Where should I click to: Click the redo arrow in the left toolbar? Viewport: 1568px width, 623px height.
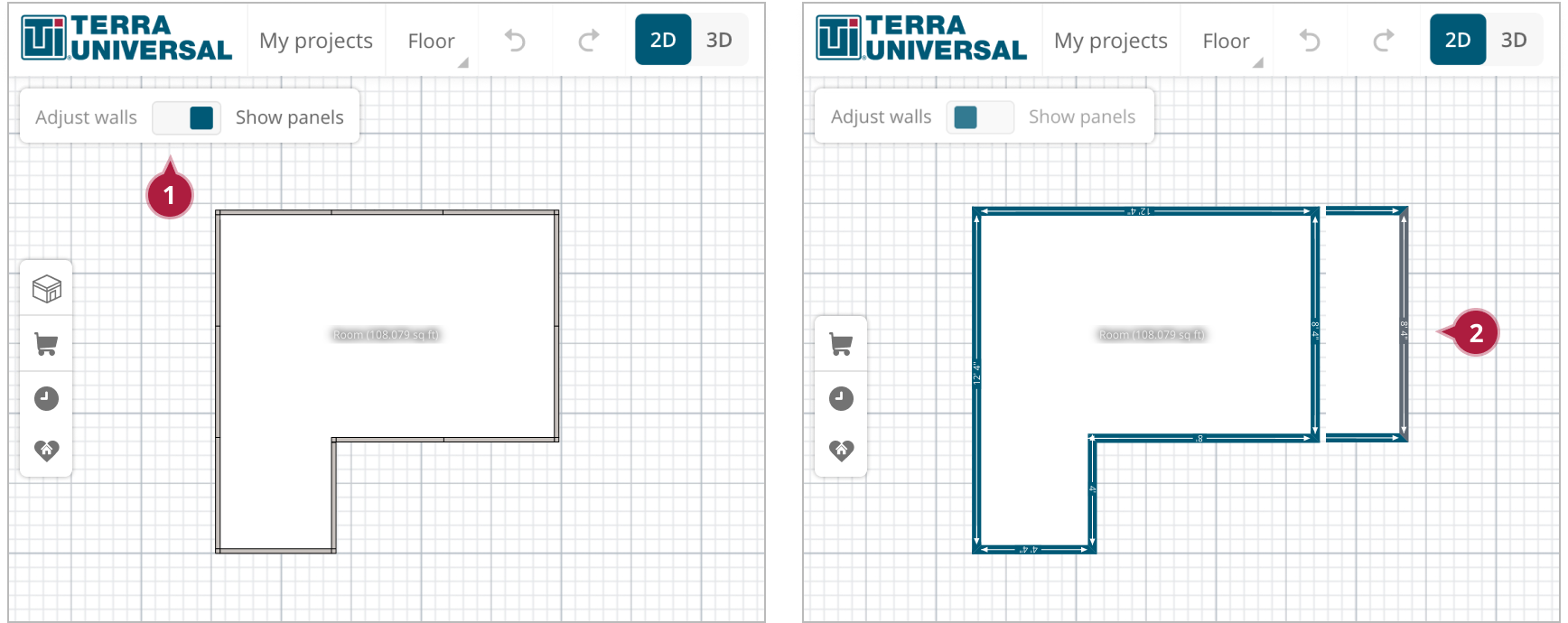(588, 41)
